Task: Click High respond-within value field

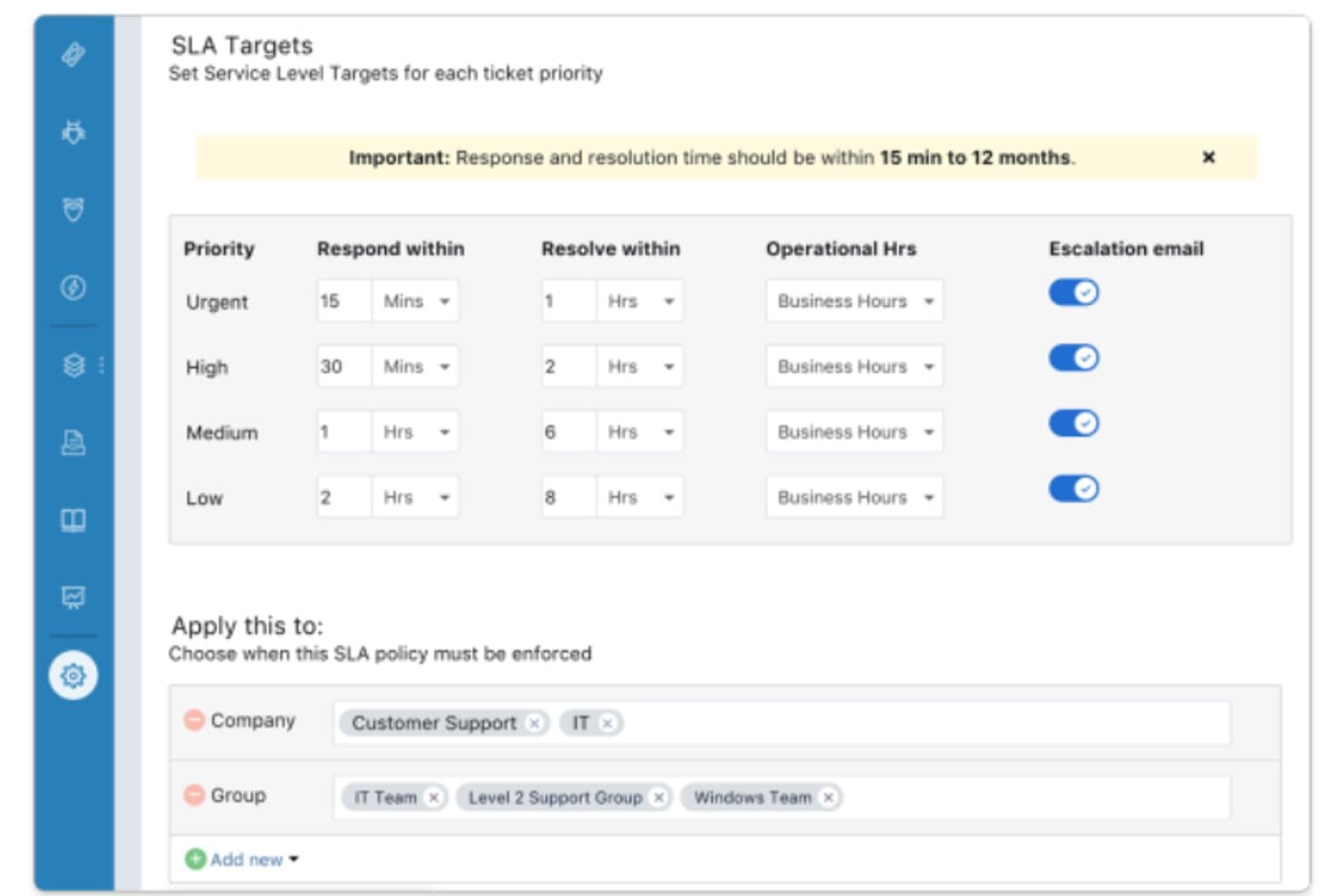Action: [x=344, y=367]
